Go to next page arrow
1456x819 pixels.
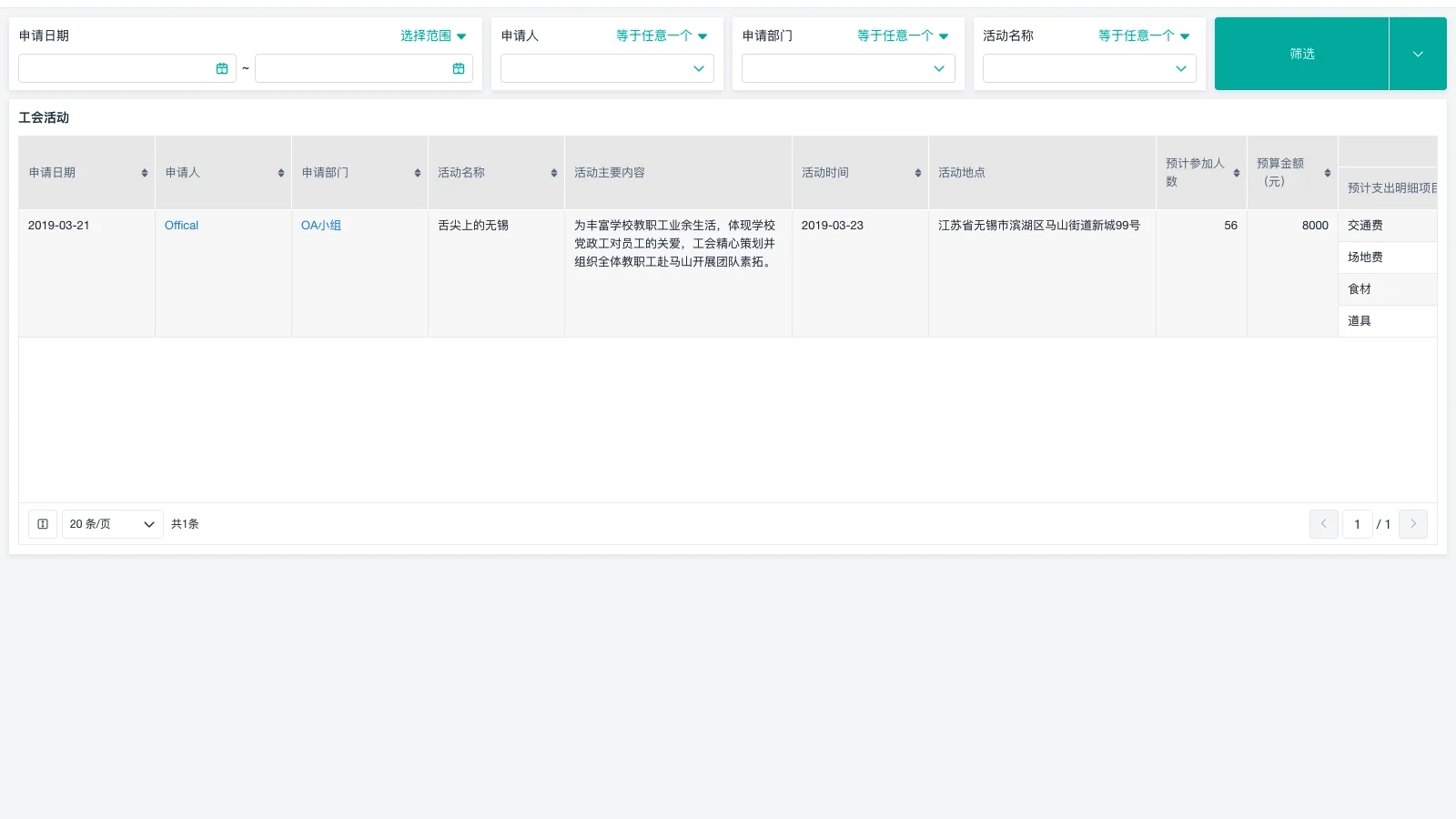pyautogui.click(x=1413, y=524)
